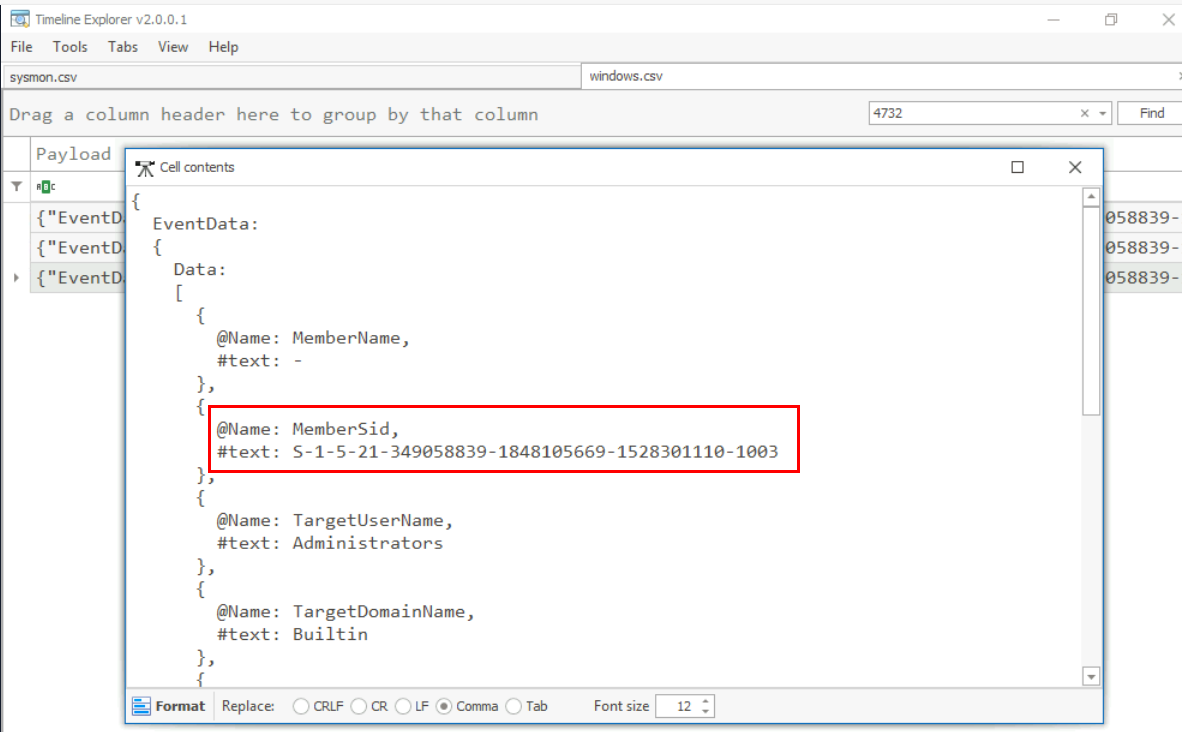
Task: Click the Format button in Cell contents
Action: [169, 706]
